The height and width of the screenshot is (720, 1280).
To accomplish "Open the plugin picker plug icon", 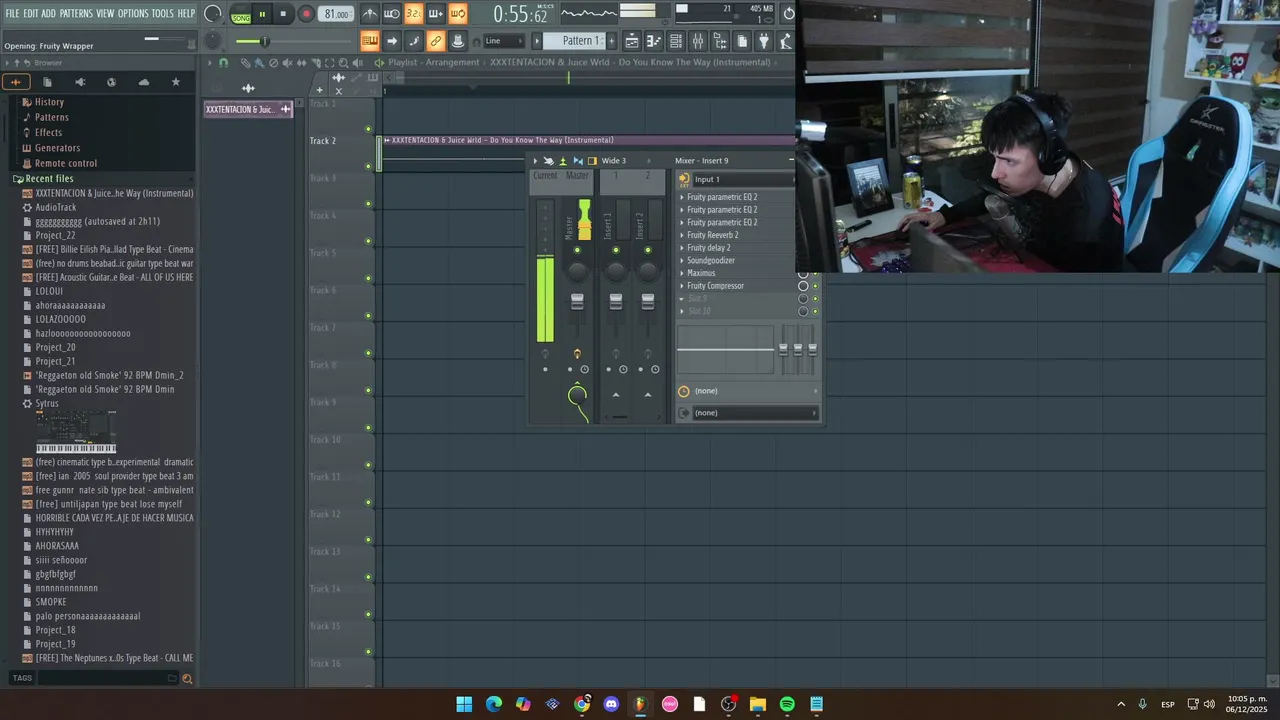I will tap(764, 41).
